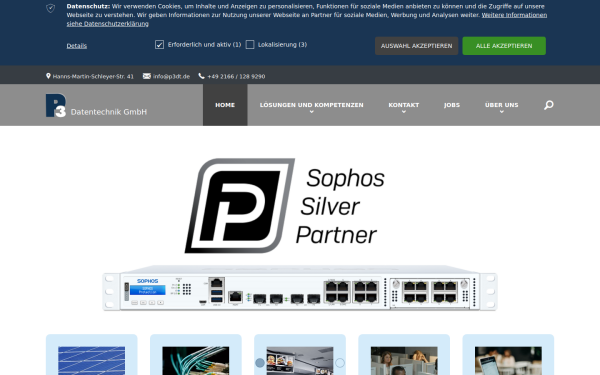Click the Sophos firewall appliance image
This screenshot has height=375, width=600.
pyautogui.click(x=300, y=288)
